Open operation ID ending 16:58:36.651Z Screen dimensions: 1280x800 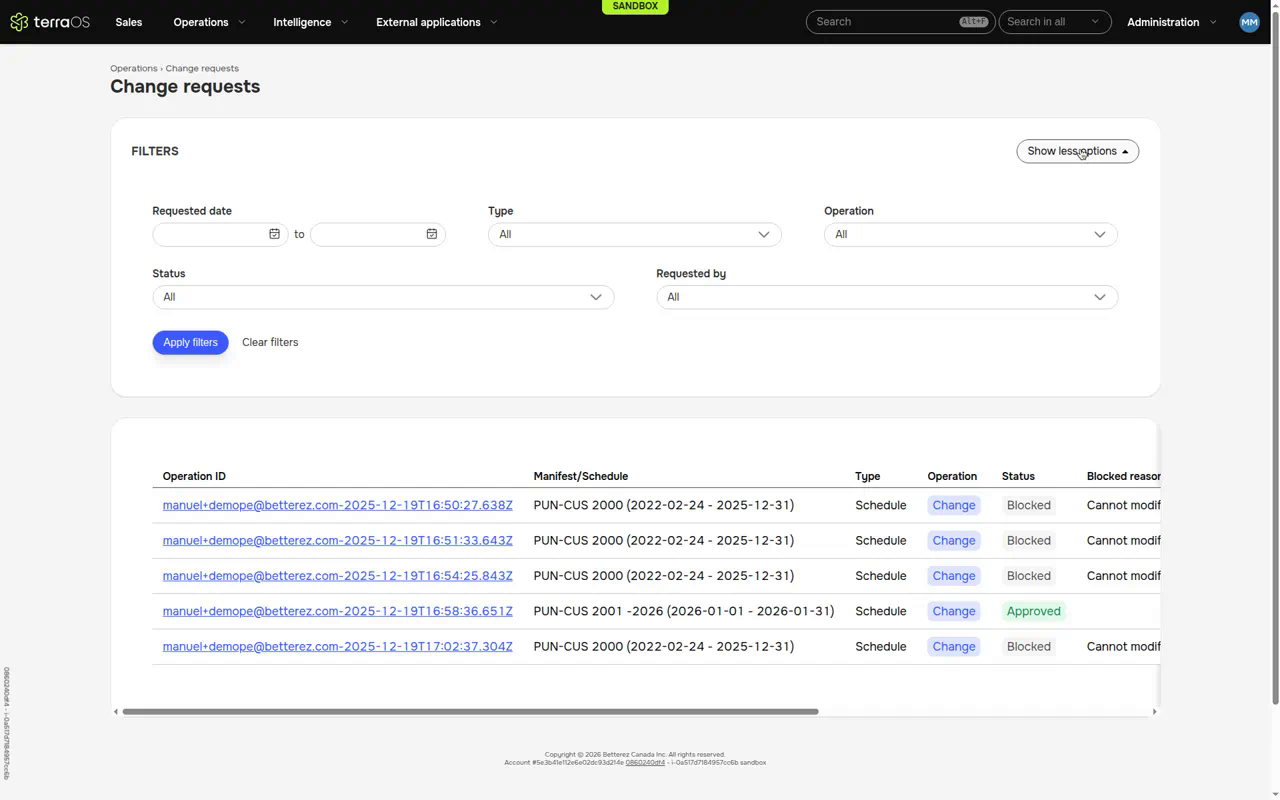tap(338, 611)
